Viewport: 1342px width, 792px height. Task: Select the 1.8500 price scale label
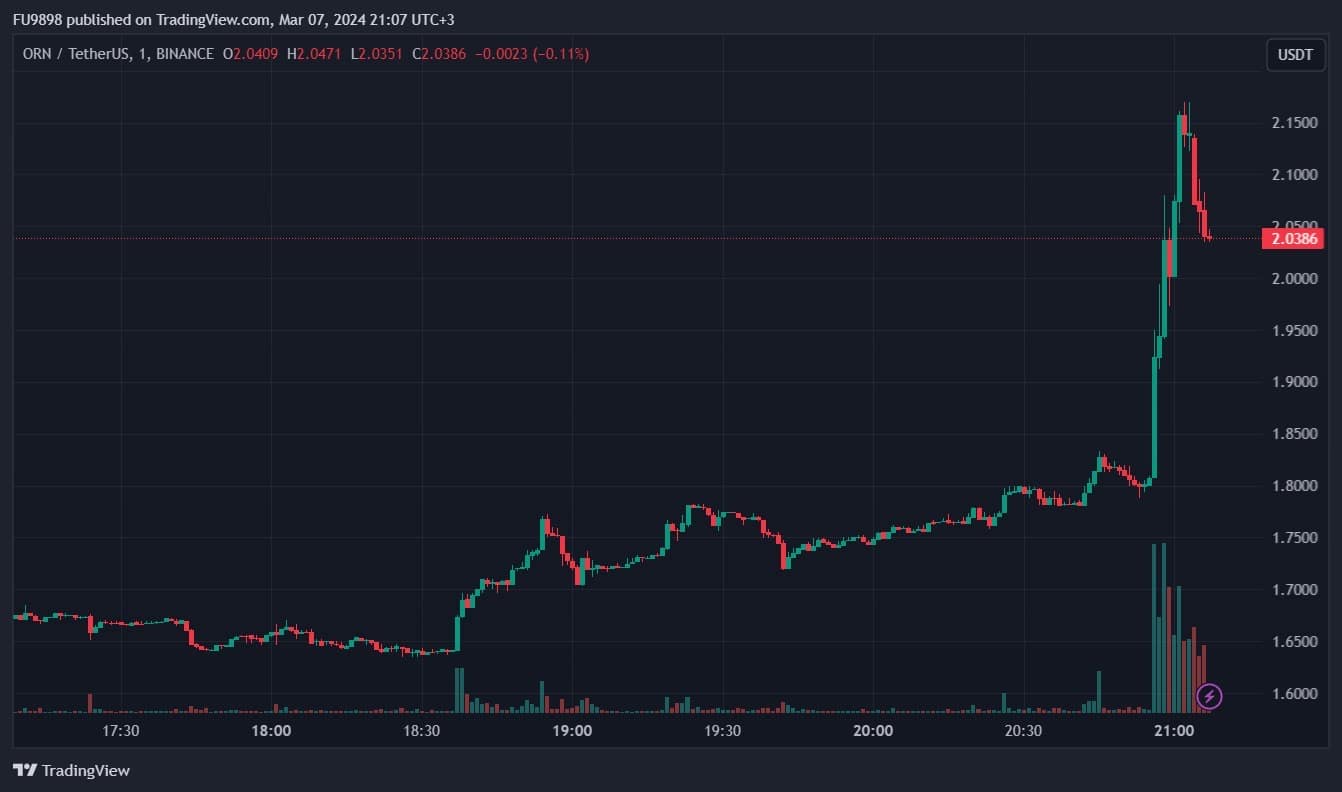point(1295,434)
